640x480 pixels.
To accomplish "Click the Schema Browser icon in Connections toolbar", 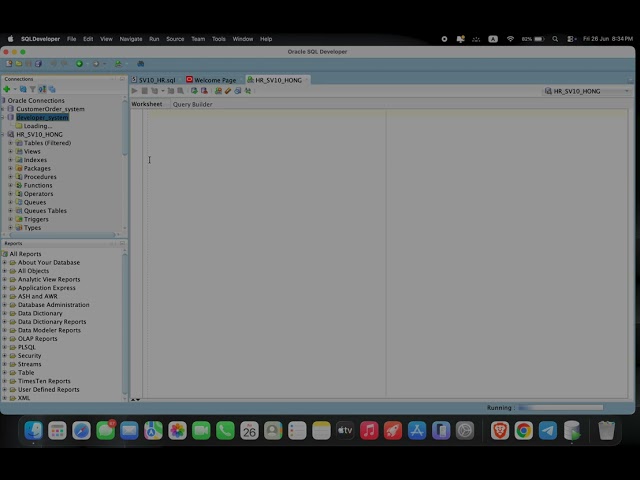I will click(52, 89).
